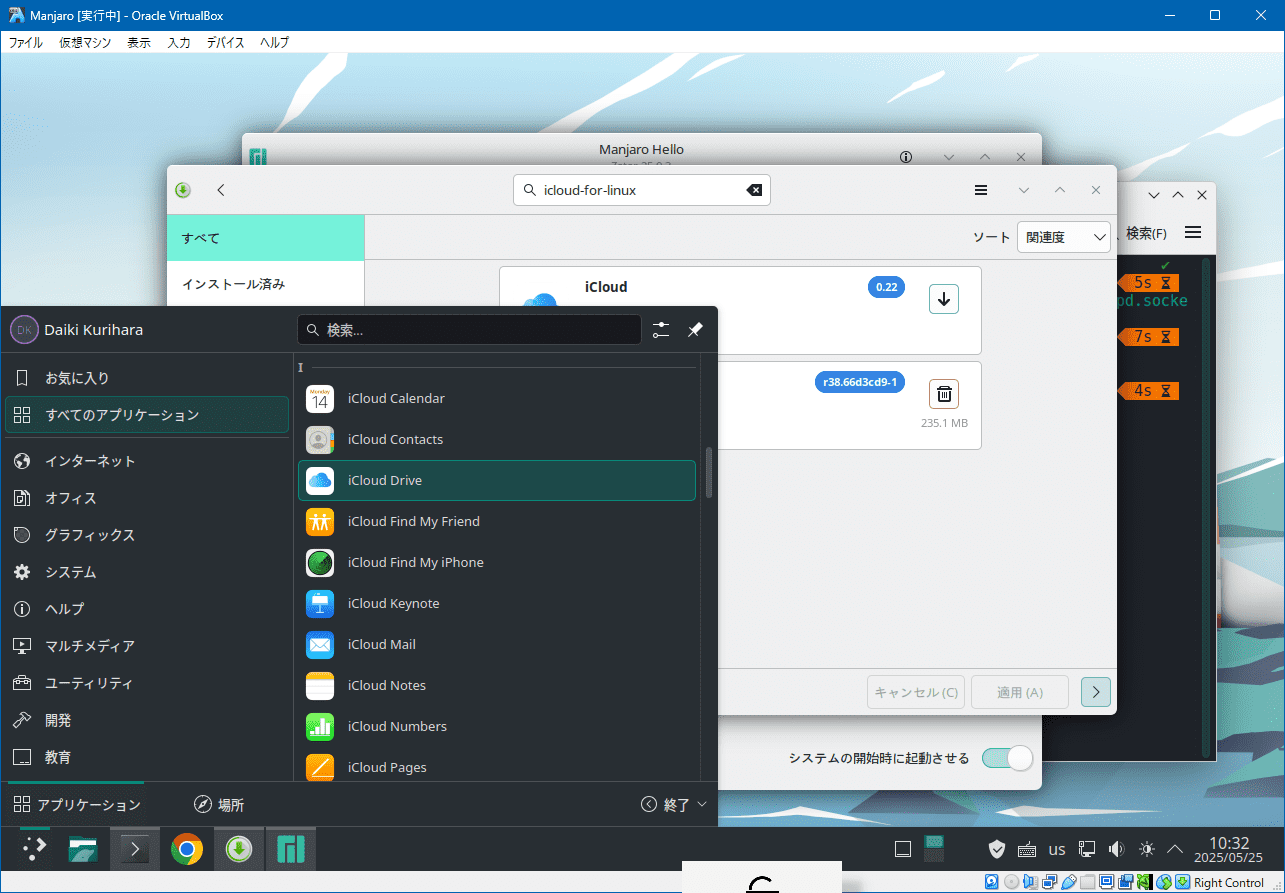The height and width of the screenshot is (893, 1285).
Task: Open iCloud Drive app entry
Action: (496, 480)
